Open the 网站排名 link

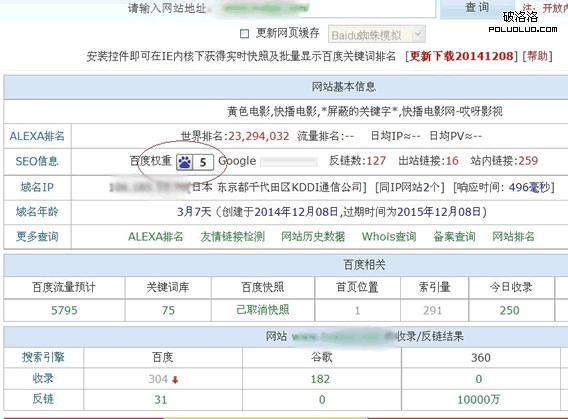click(x=513, y=236)
